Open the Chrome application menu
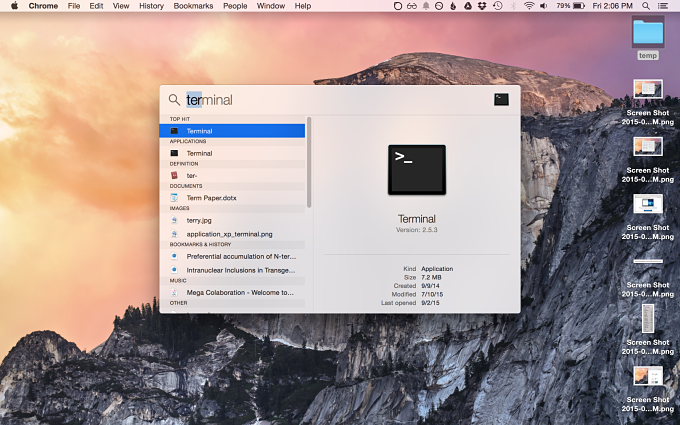Viewport: 680px width, 425px height. tap(43, 6)
